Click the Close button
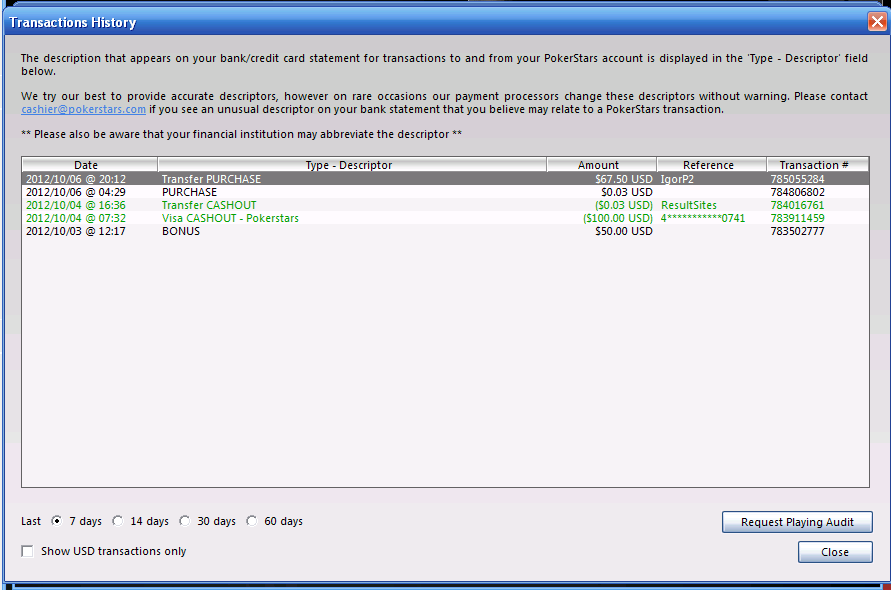Image resolution: width=891 pixels, height=590 pixels. point(835,552)
